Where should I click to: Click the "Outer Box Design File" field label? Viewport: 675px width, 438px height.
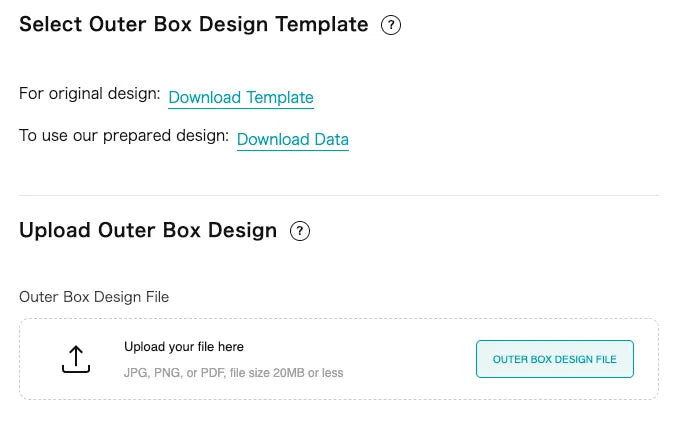pos(94,297)
